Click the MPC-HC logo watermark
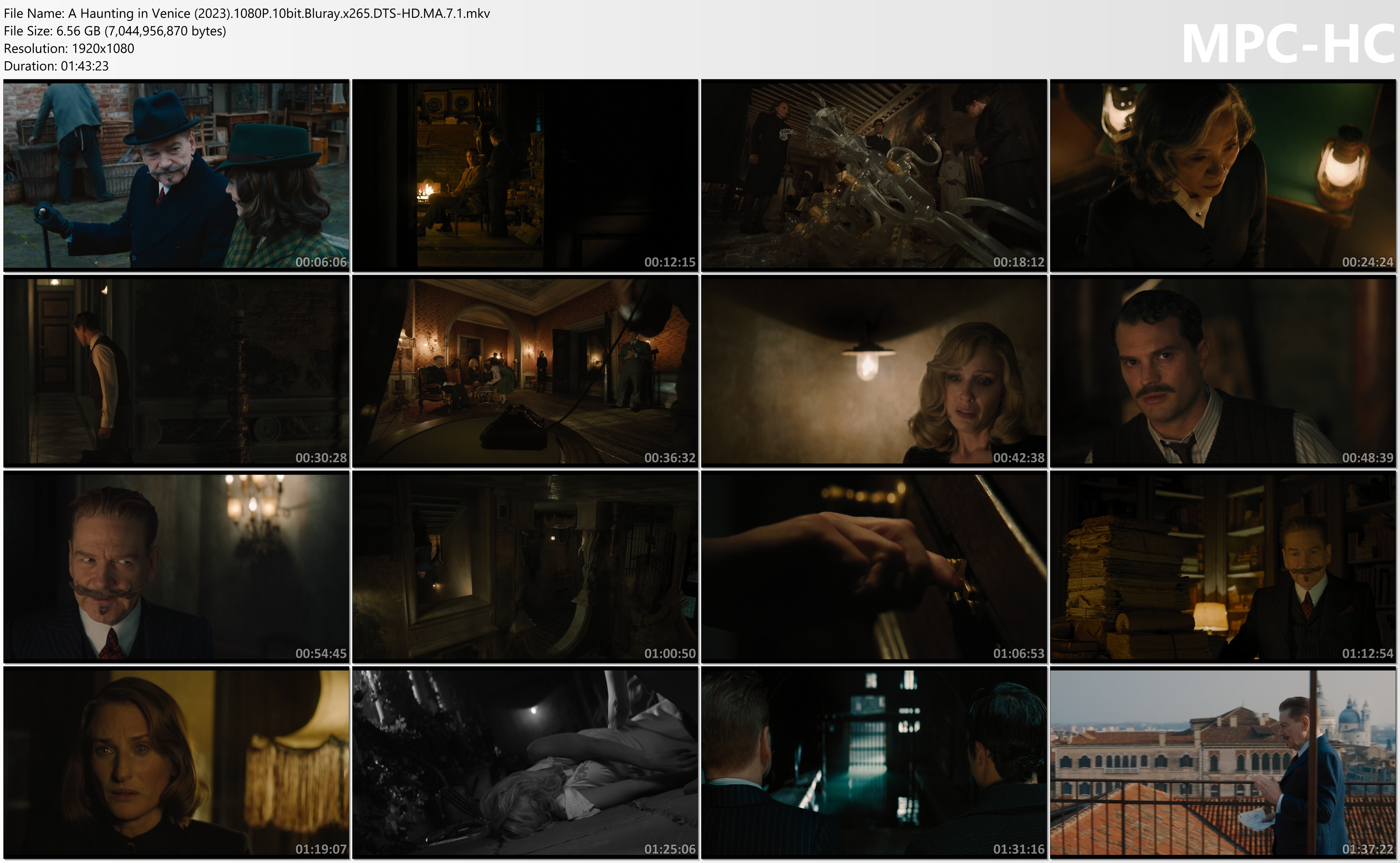 pos(1287,44)
